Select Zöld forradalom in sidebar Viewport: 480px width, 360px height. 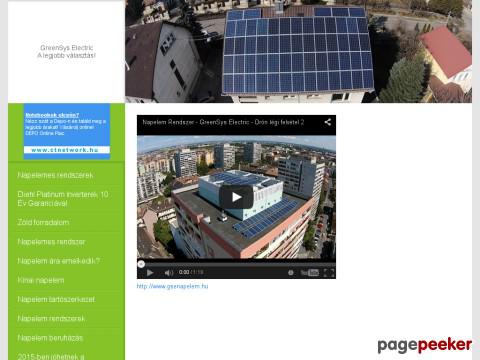click(43, 222)
